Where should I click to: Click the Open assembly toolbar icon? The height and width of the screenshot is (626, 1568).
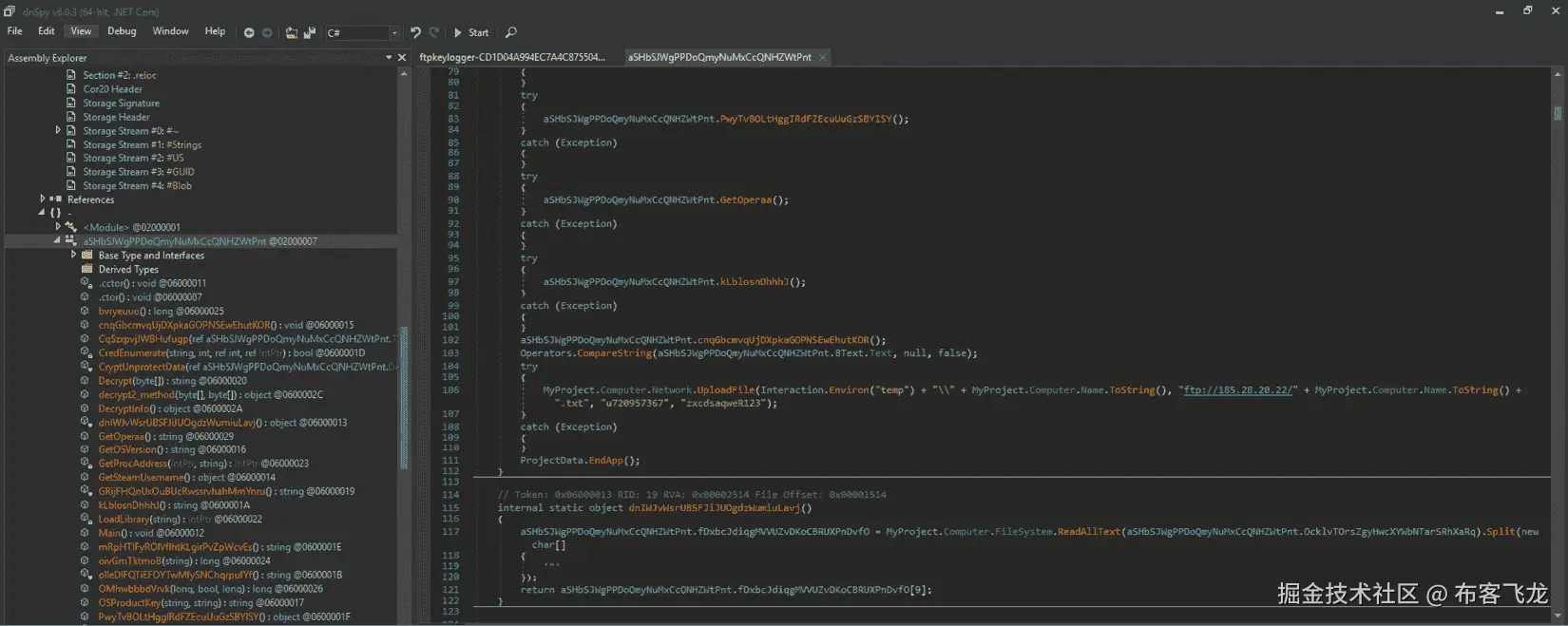(x=291, y=32)
